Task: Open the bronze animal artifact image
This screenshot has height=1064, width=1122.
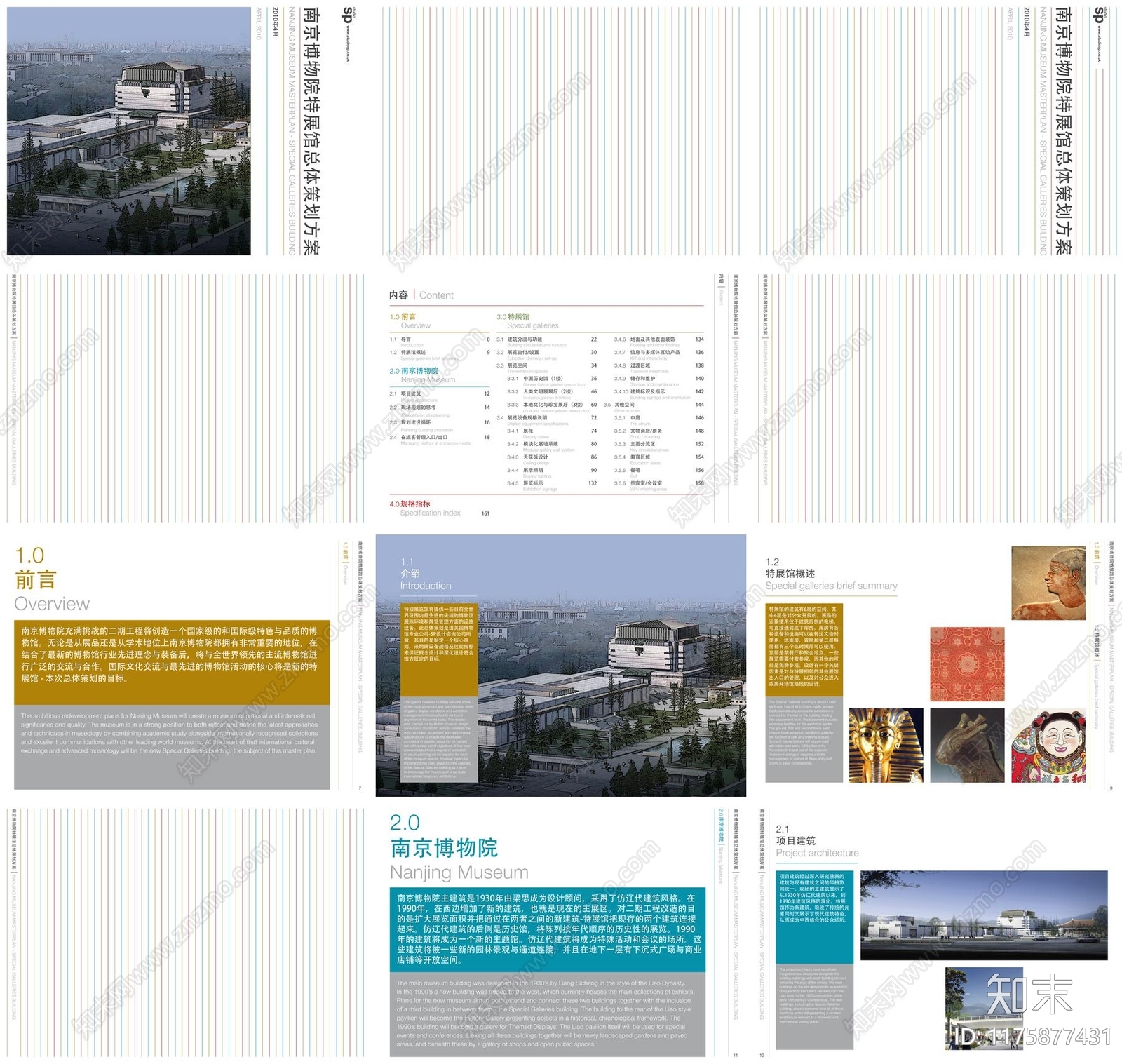Action: tap(967, 745)
